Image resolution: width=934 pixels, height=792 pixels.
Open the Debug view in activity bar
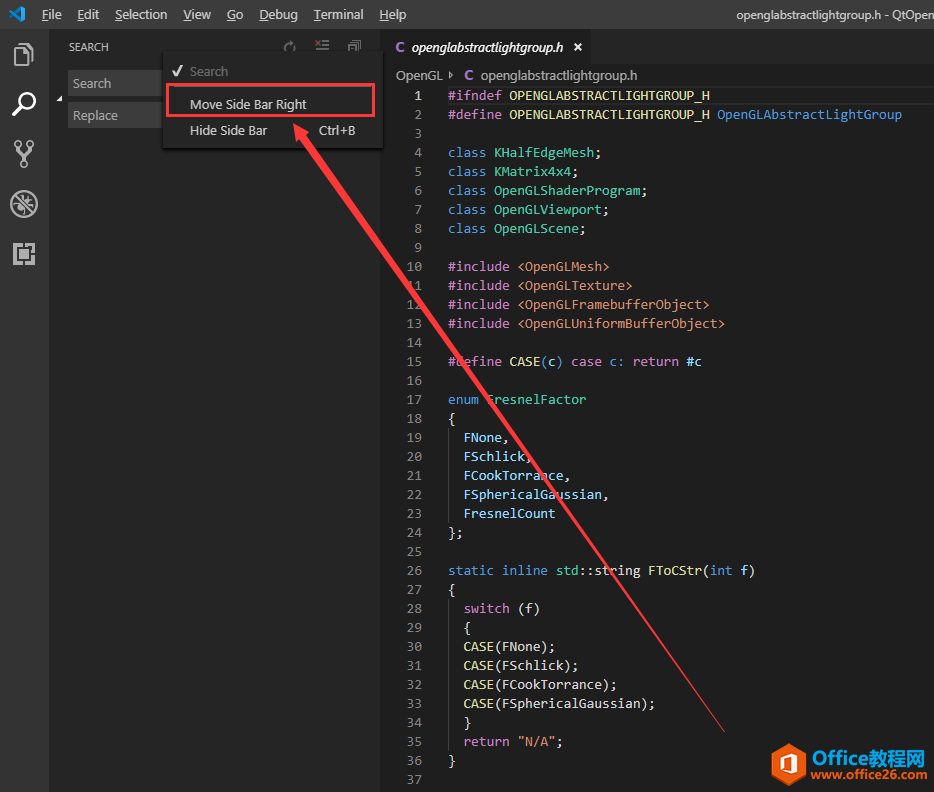coord(24,204)
